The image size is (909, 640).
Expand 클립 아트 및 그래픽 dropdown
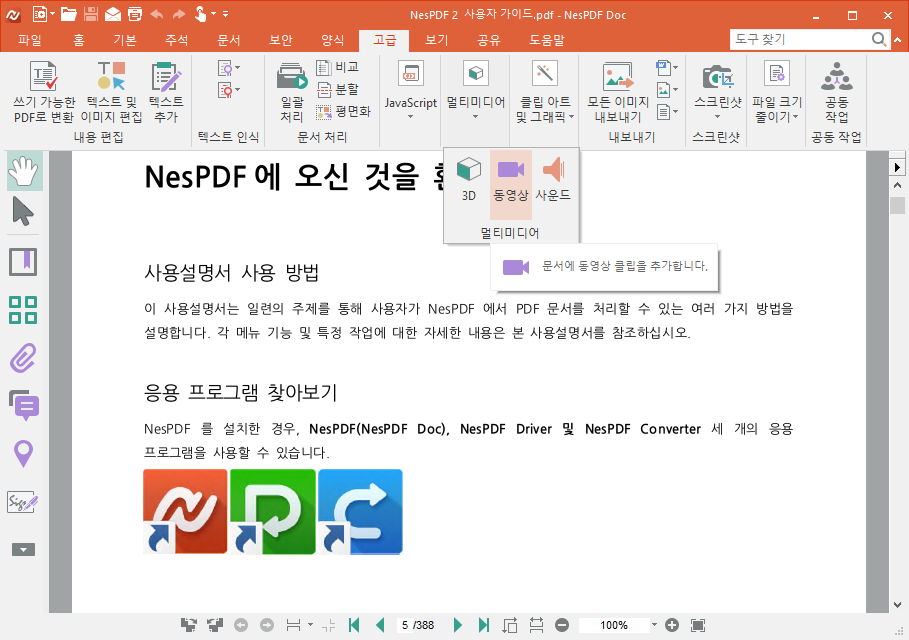(x=571, y=117)
